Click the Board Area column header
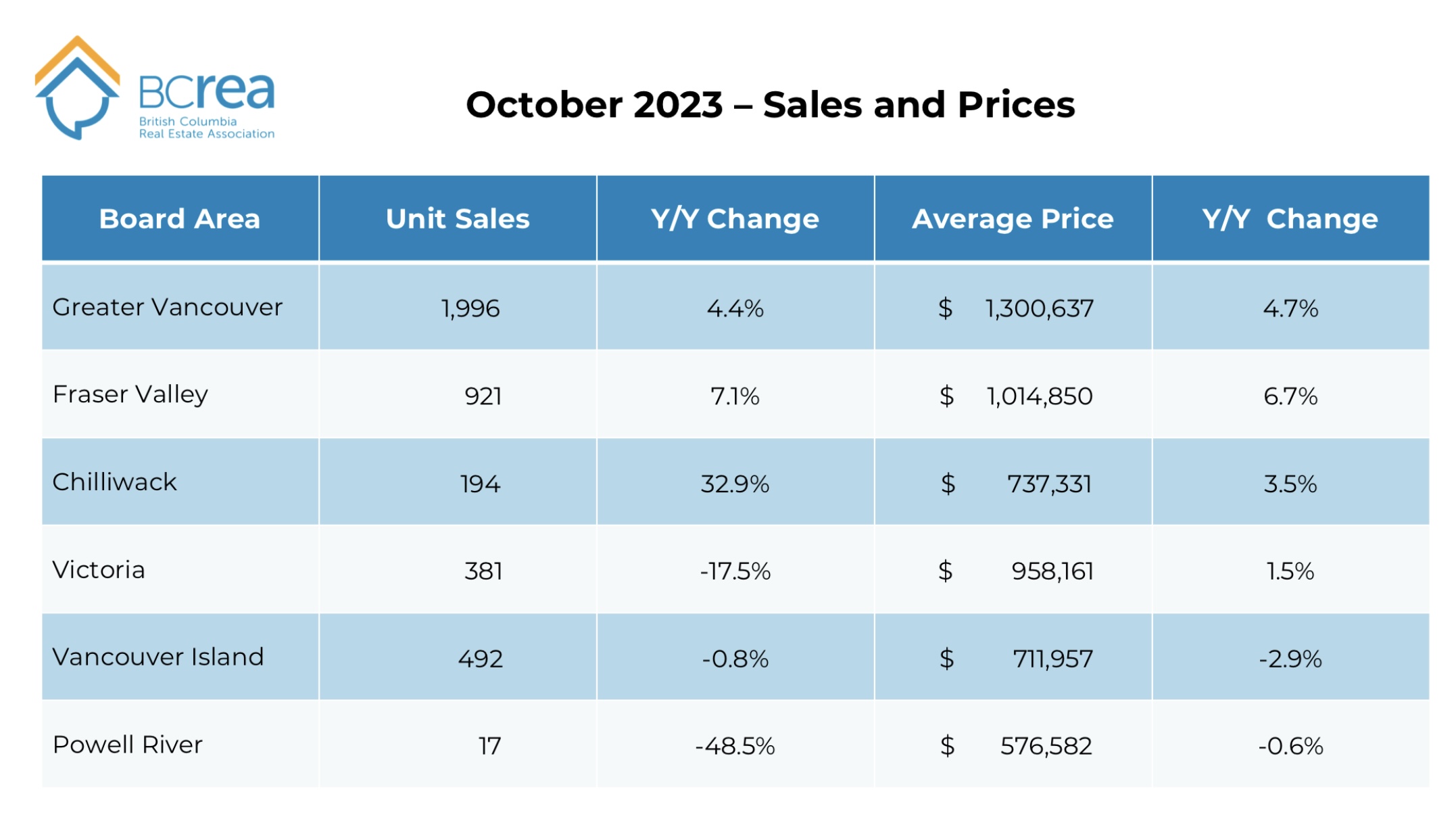Viewport: 1456px width, 823px height. point(180,219)
